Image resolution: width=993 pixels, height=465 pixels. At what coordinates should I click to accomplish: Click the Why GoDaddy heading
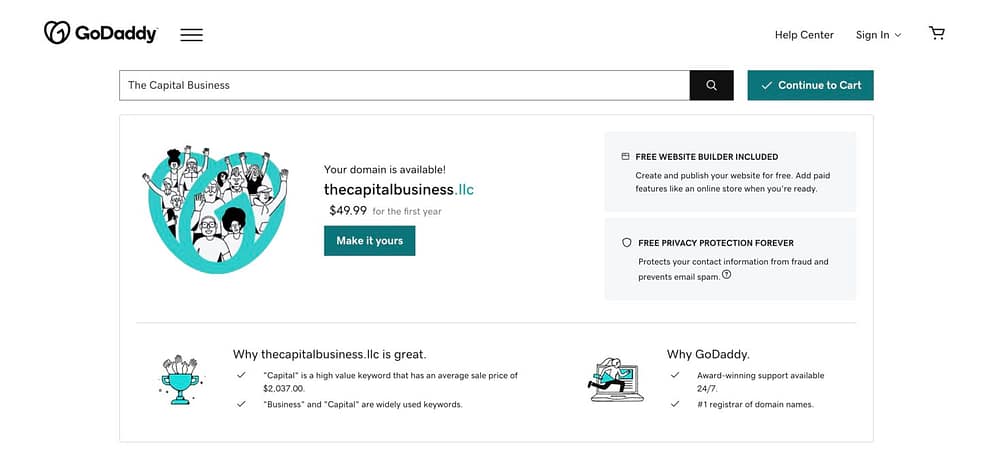(708, 354)
